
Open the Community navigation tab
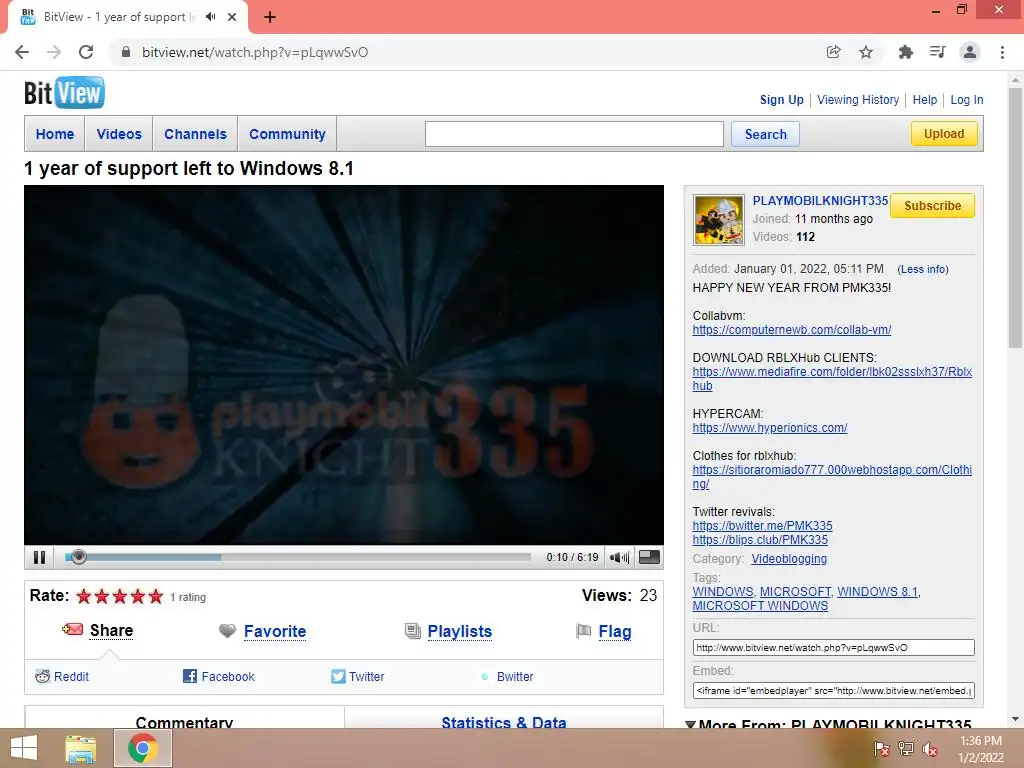click(287, 134)
